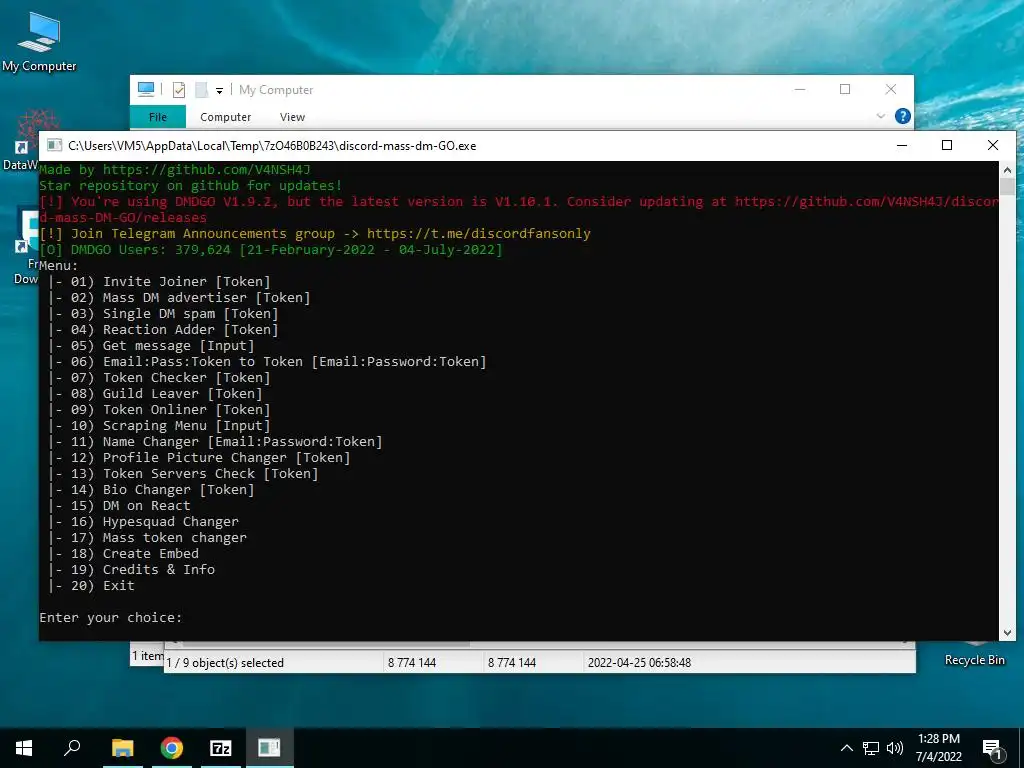Image resolution: width=1024 pixels, height=768 pixels.
Task: Close the My Computer window
Action: (x=891, y=89)
